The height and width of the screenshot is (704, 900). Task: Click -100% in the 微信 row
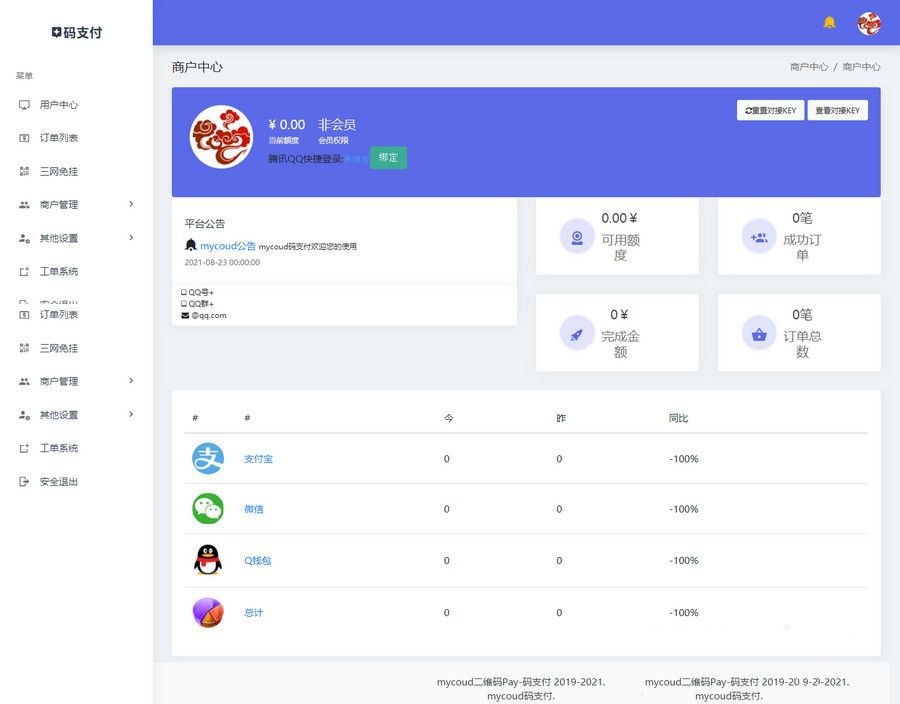click(684, 509)
